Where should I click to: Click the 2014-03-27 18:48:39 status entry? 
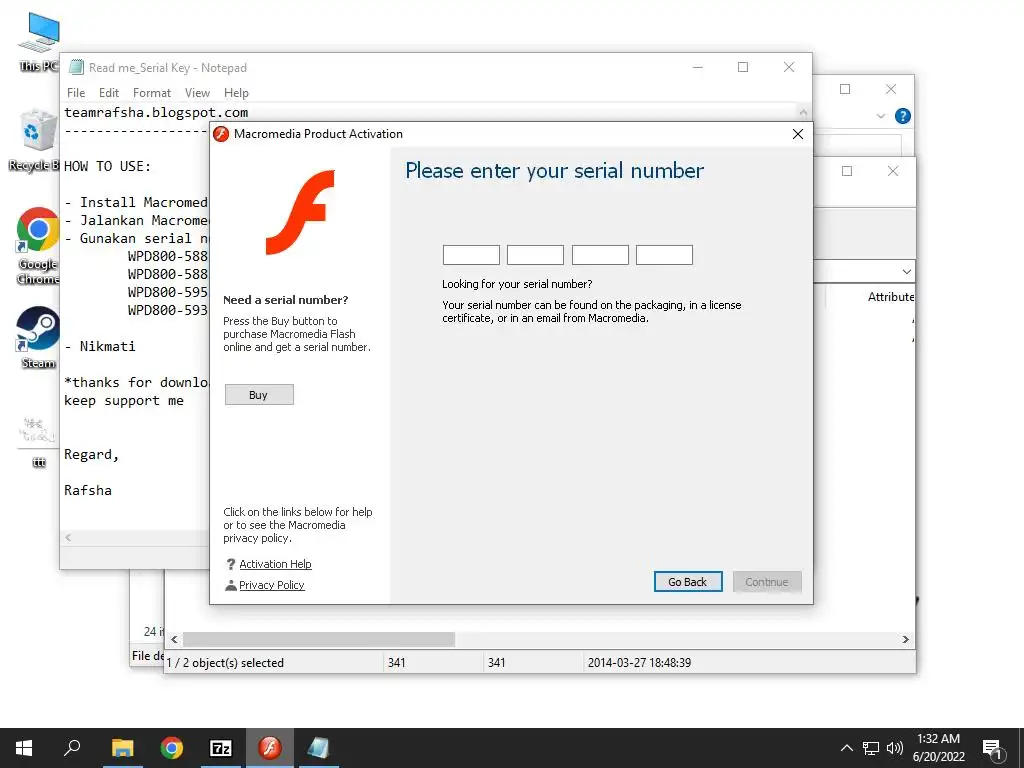click(x=639, y=663)
